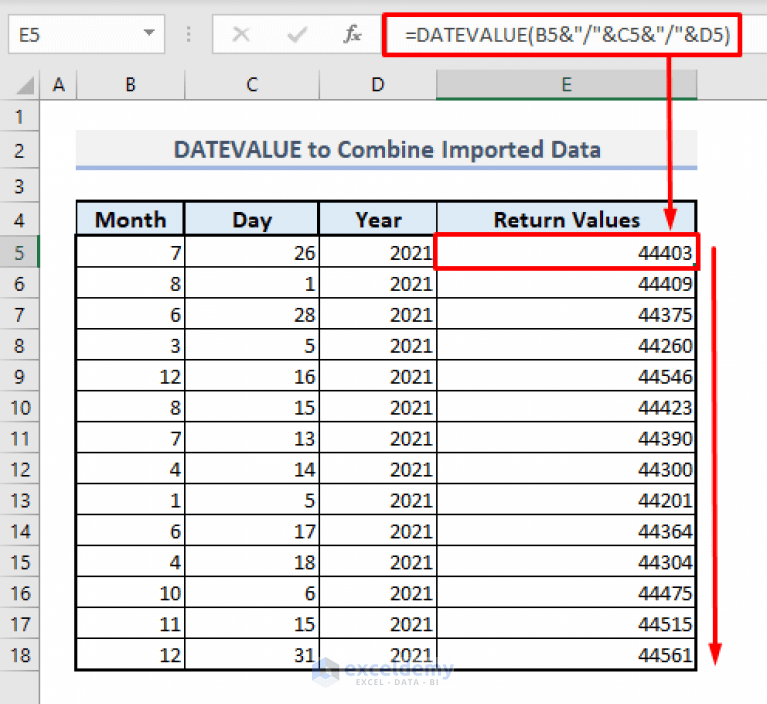Screen dimensions: 767x704
Task: Select column D header
Action: (378, 85)
